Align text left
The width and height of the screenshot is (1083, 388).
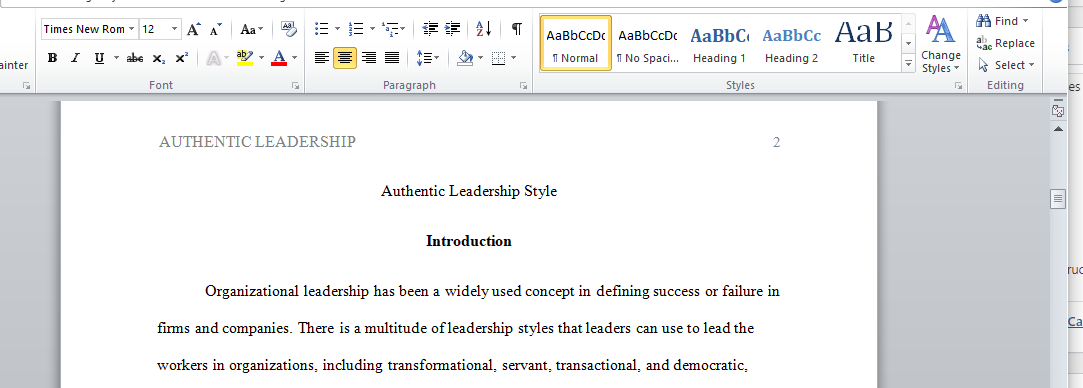pyautogui.click(x=322, y=58)
